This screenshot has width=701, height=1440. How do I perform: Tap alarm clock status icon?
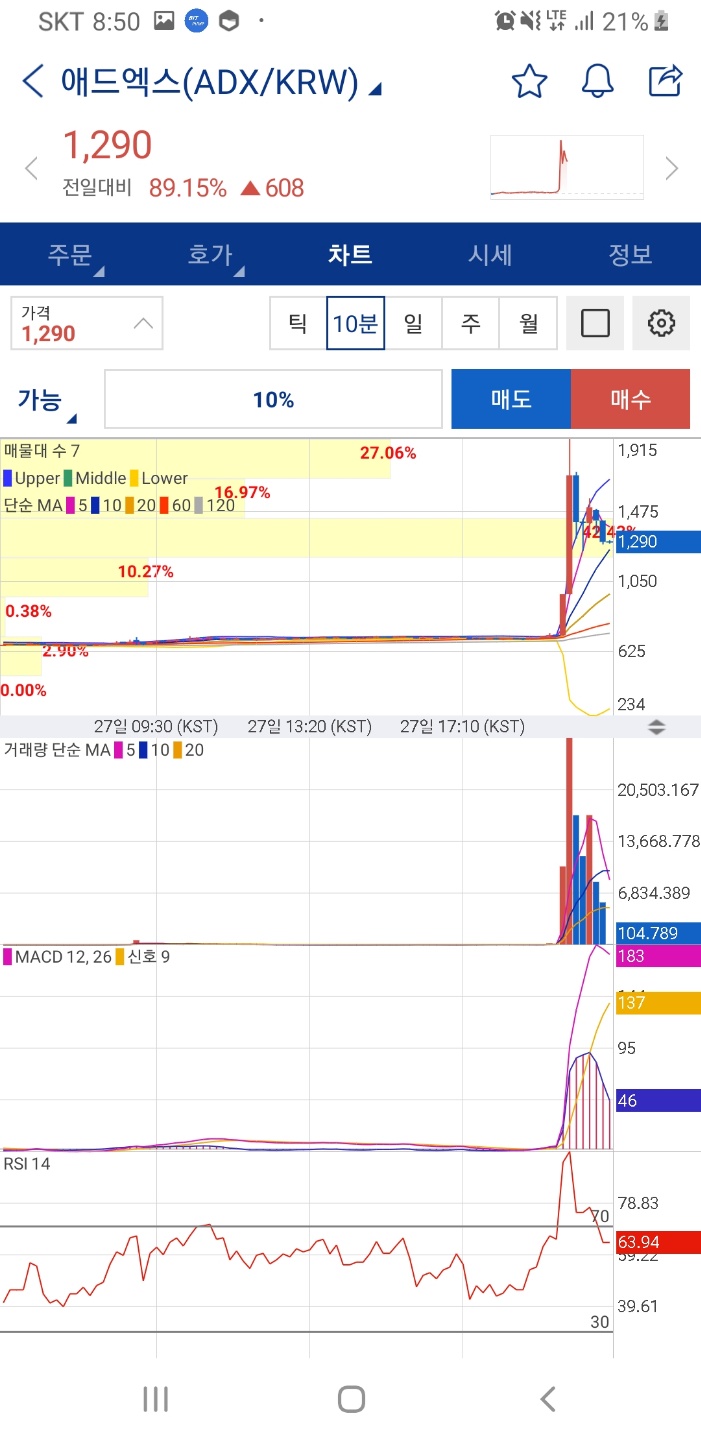tap(505, 20)
